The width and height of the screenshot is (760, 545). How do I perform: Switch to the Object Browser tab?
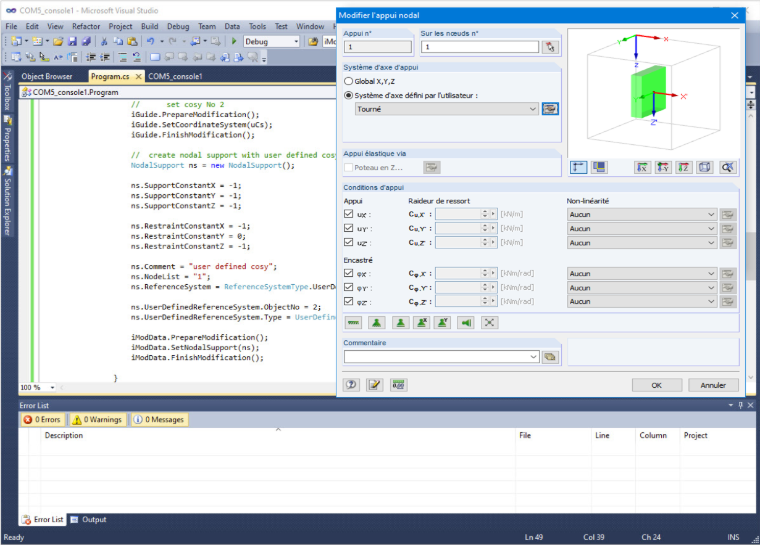click(x=47, y=76)
